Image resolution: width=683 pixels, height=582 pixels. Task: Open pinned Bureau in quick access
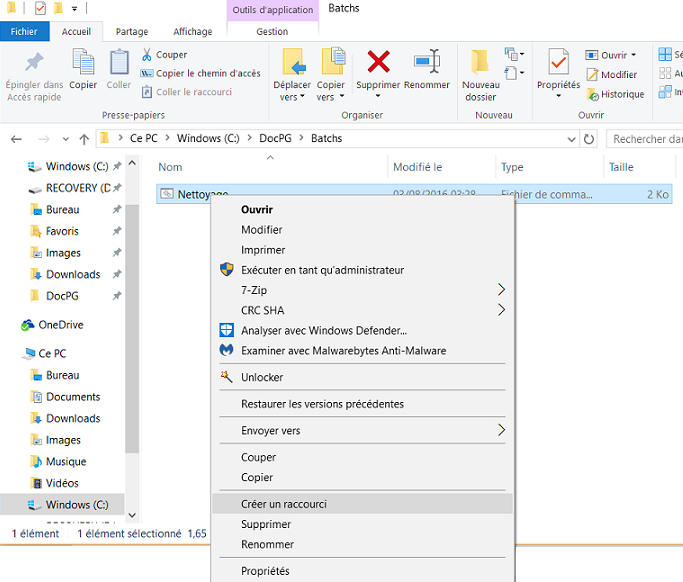point(63,210)
